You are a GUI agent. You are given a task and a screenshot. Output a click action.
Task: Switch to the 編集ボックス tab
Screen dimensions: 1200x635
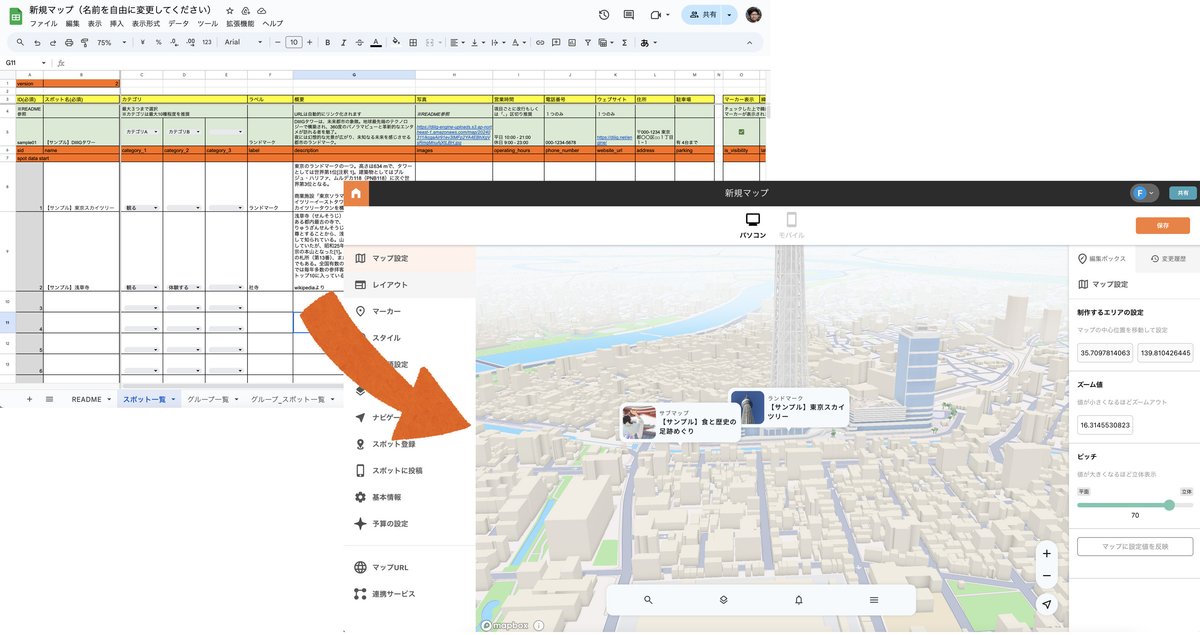1101,258
